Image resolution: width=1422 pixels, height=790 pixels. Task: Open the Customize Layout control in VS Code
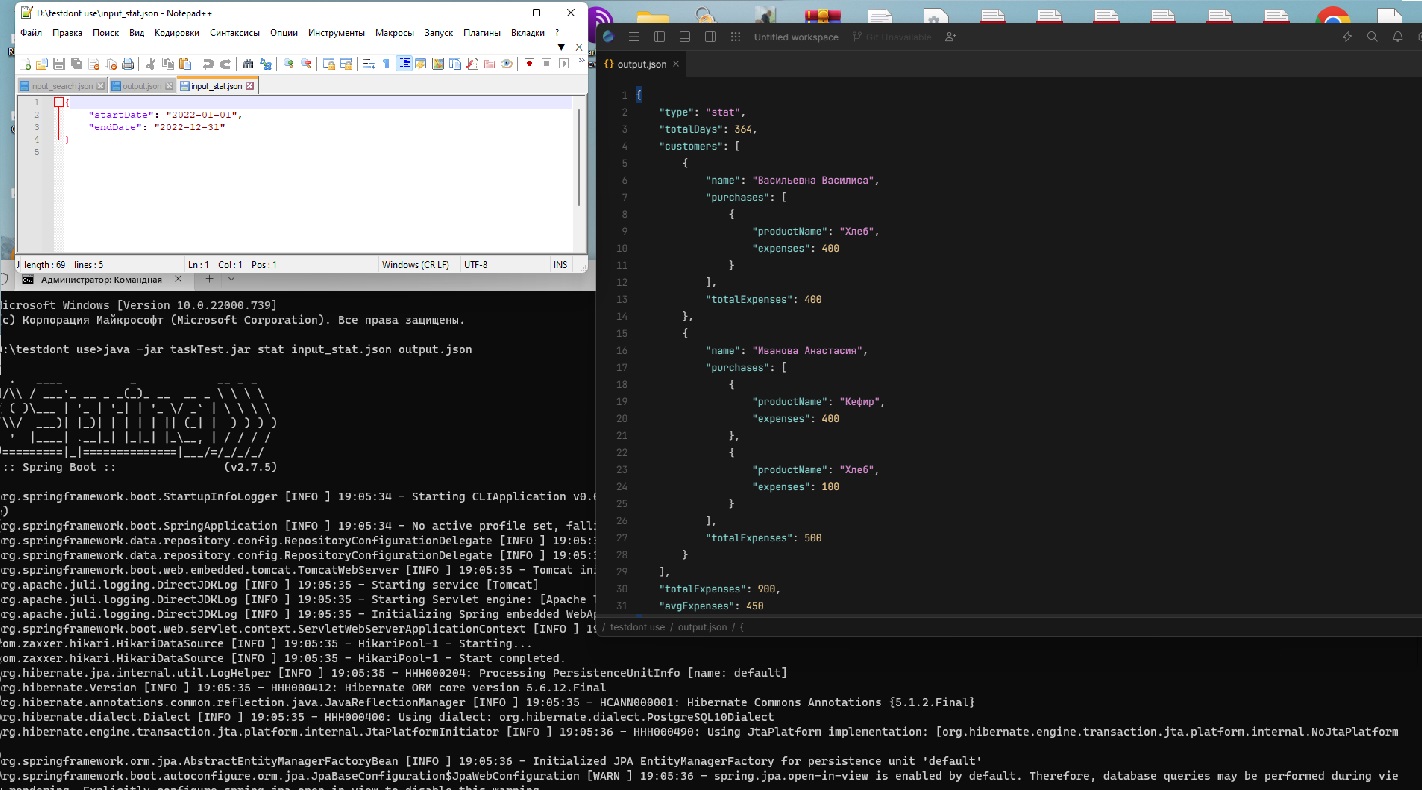736,36
